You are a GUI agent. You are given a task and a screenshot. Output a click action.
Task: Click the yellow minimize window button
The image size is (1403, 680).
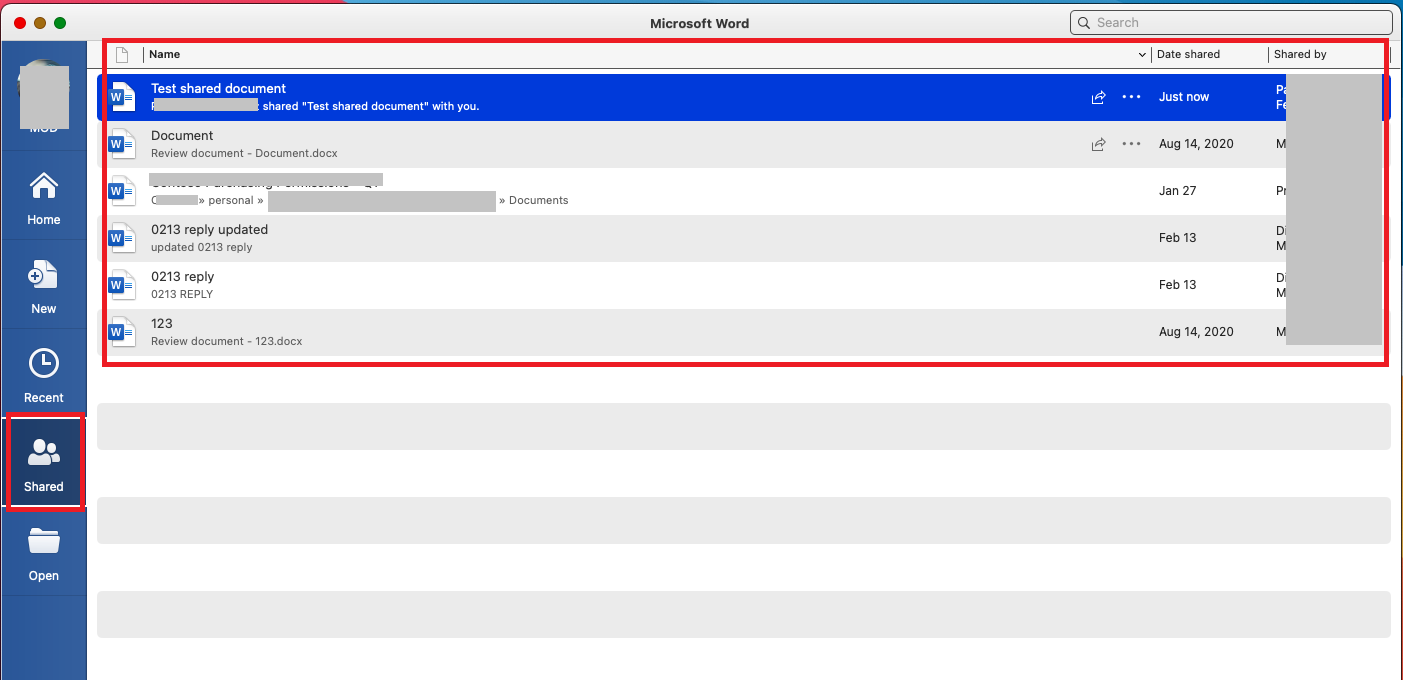point(40,22)
